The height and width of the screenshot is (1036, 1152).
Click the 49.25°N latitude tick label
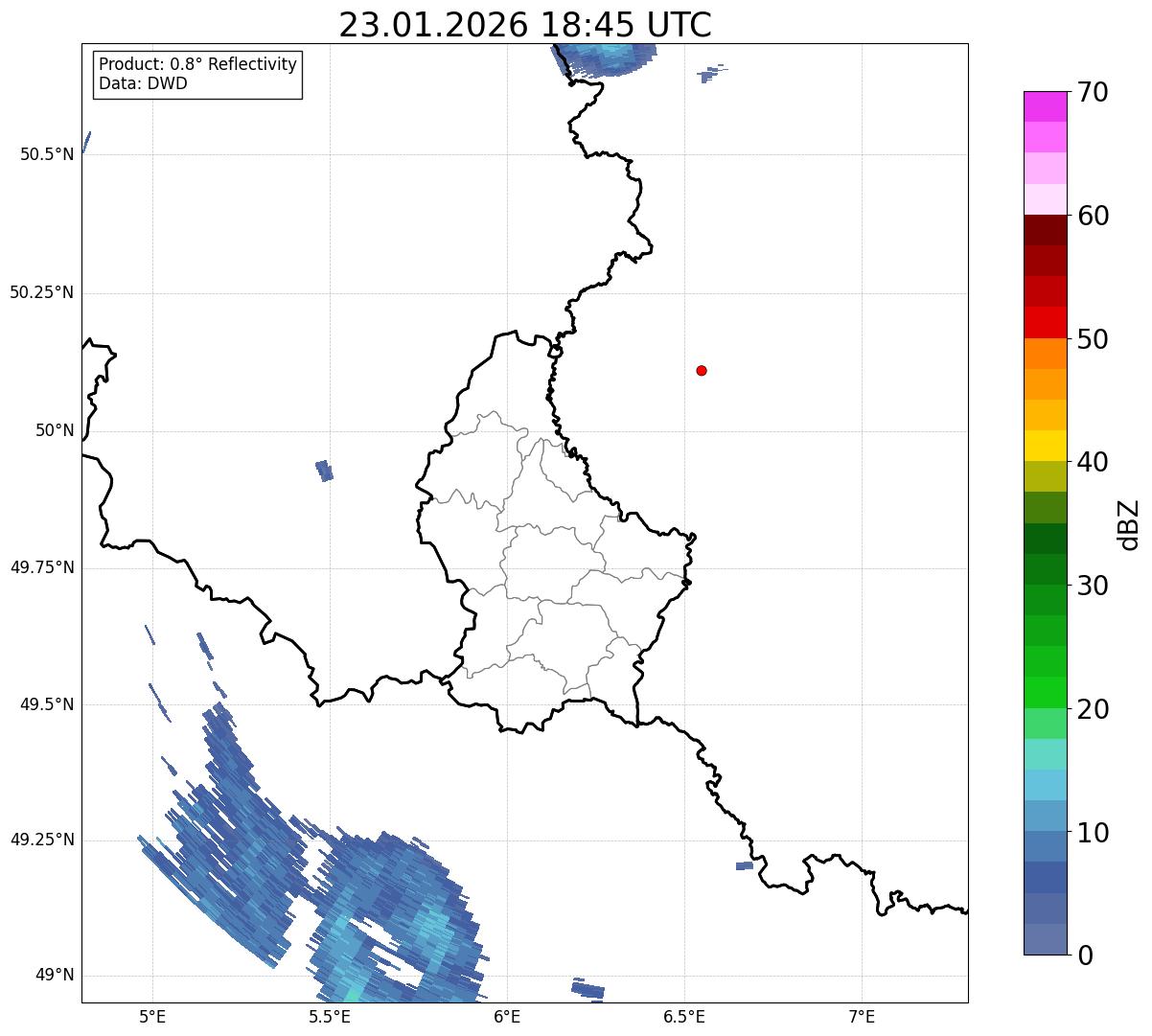point(42,840)
